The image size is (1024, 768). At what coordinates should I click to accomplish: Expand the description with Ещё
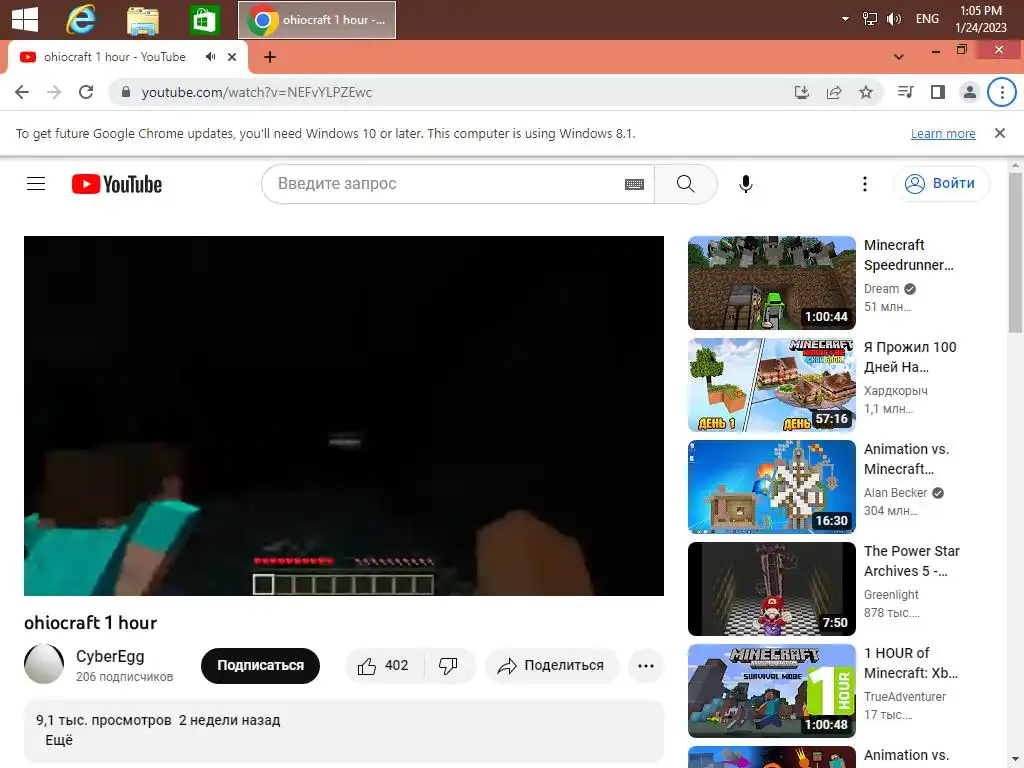pyautogui.click(x=59, y=740)
